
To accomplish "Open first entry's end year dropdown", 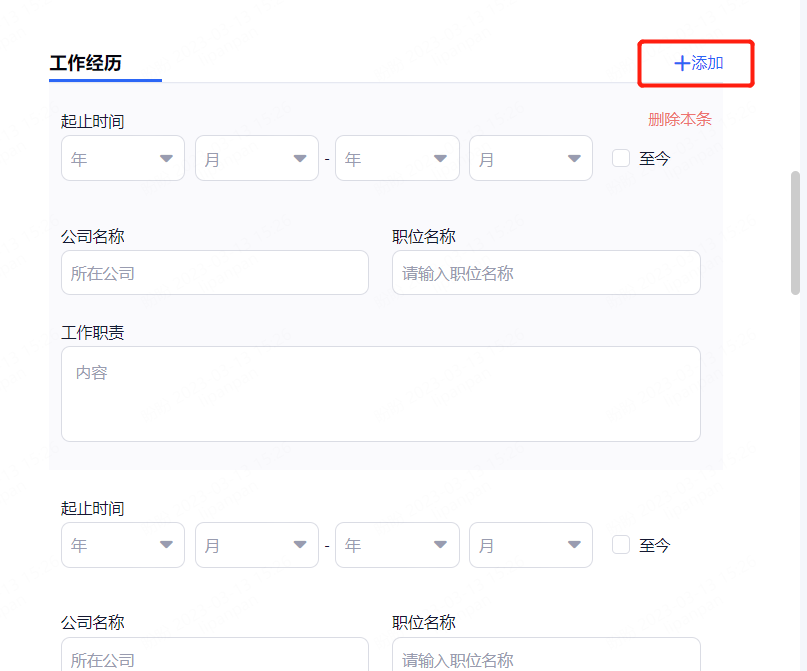I will pyautogui.click(x=397, y=159).
